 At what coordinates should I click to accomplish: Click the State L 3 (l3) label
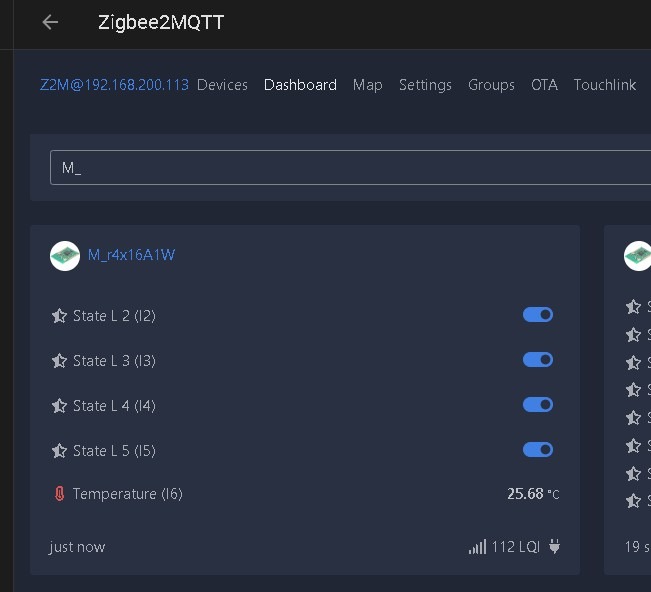point(114,361)
